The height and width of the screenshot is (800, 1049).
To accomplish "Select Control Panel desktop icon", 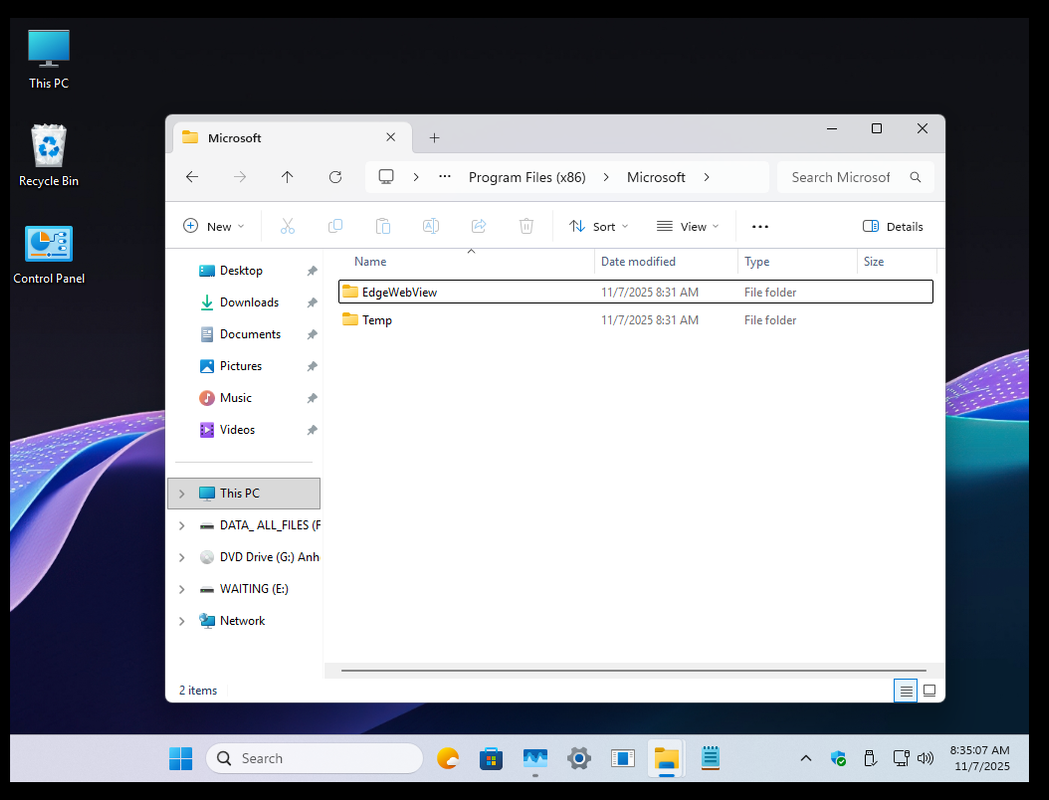I will click(x=49, y=255).
